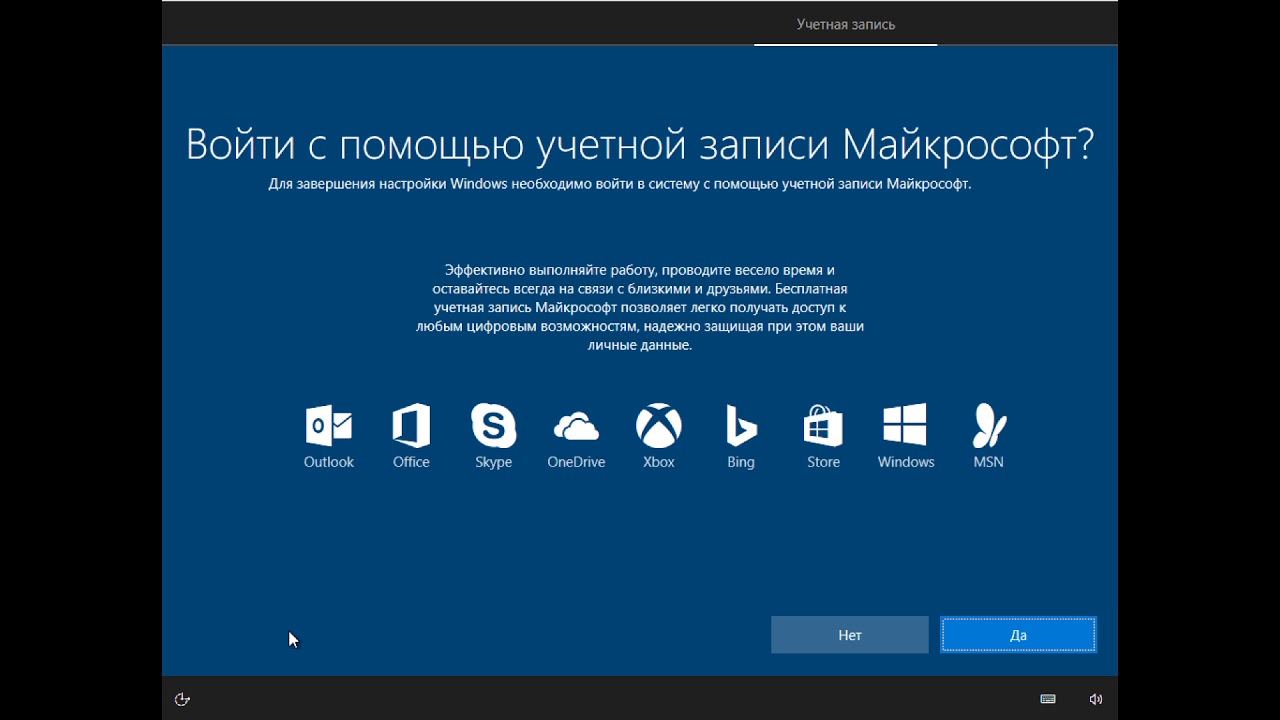This screenshot has width=1280, height=720.
Task: Click paragraph beginning Эффективно выполняйте работу
Action: (x=640, y=307)
